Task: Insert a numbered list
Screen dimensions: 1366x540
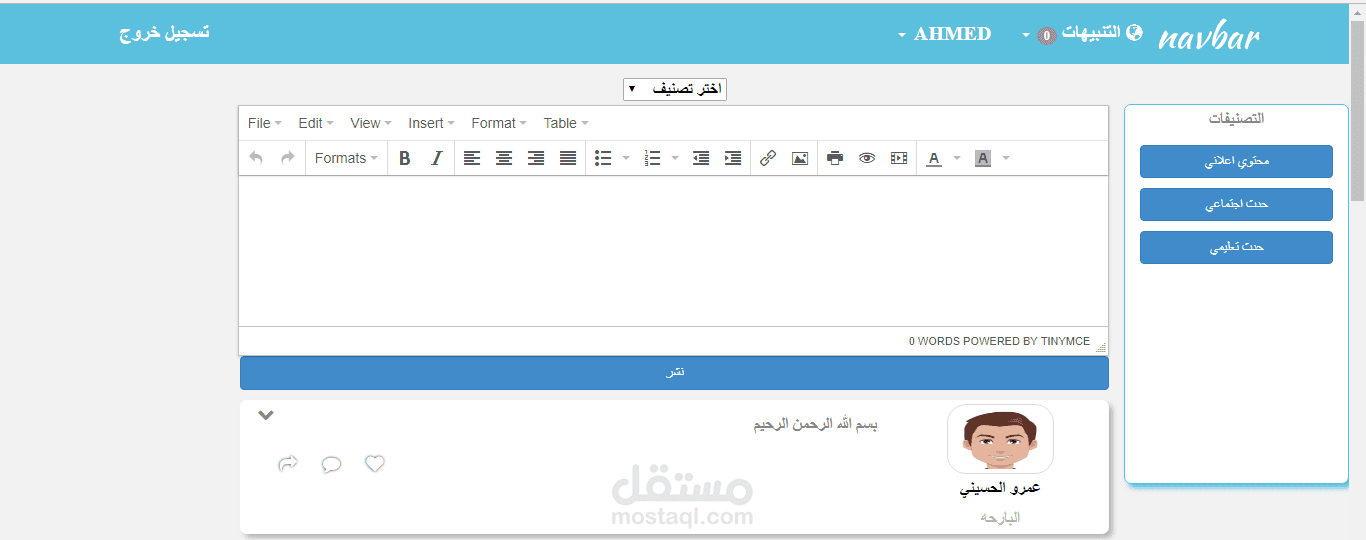Action: click(653, 158)
